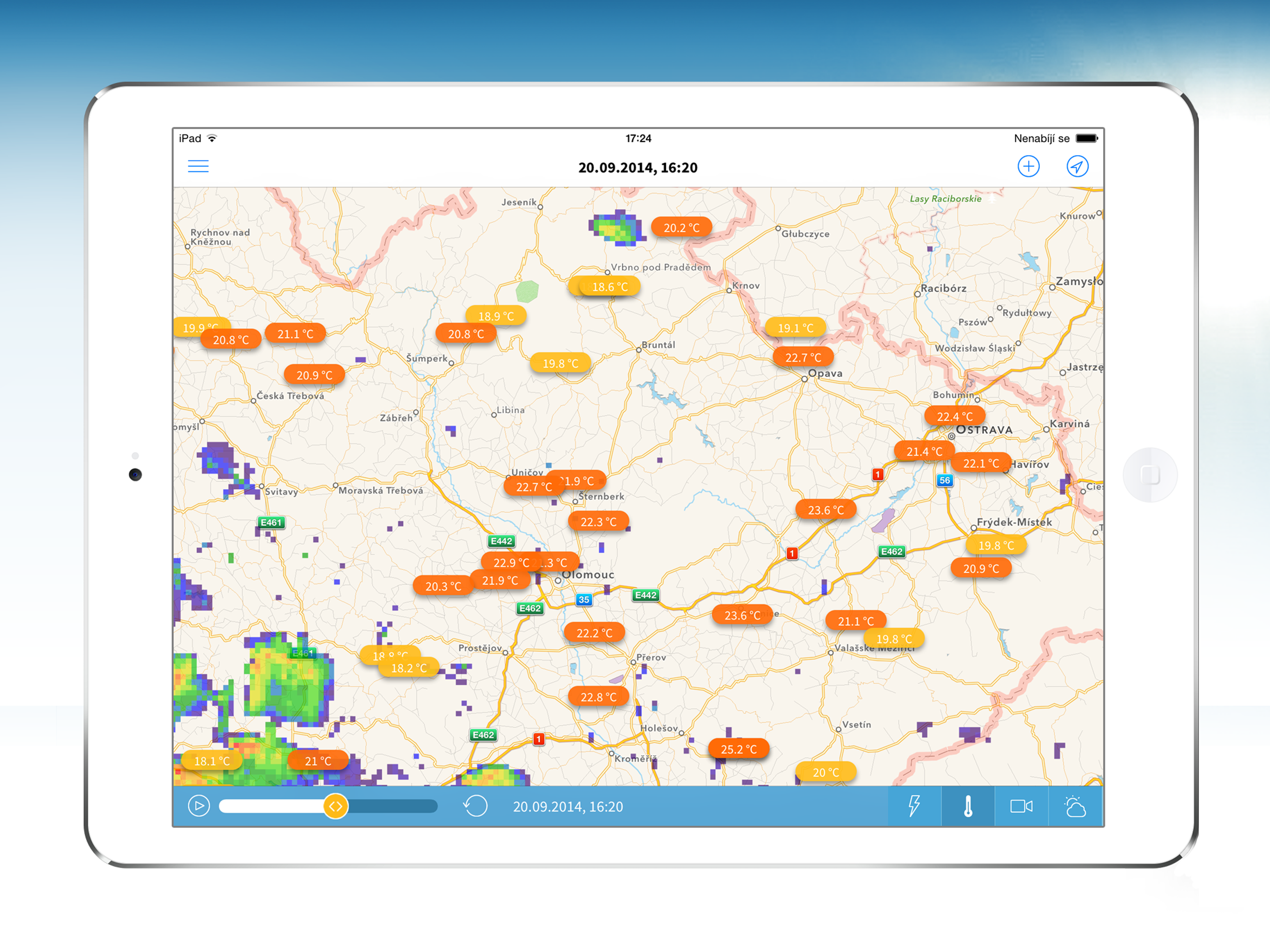The image size is (1270, 952).
Task: Click the Olomouc city label
Action: (587, 574)
